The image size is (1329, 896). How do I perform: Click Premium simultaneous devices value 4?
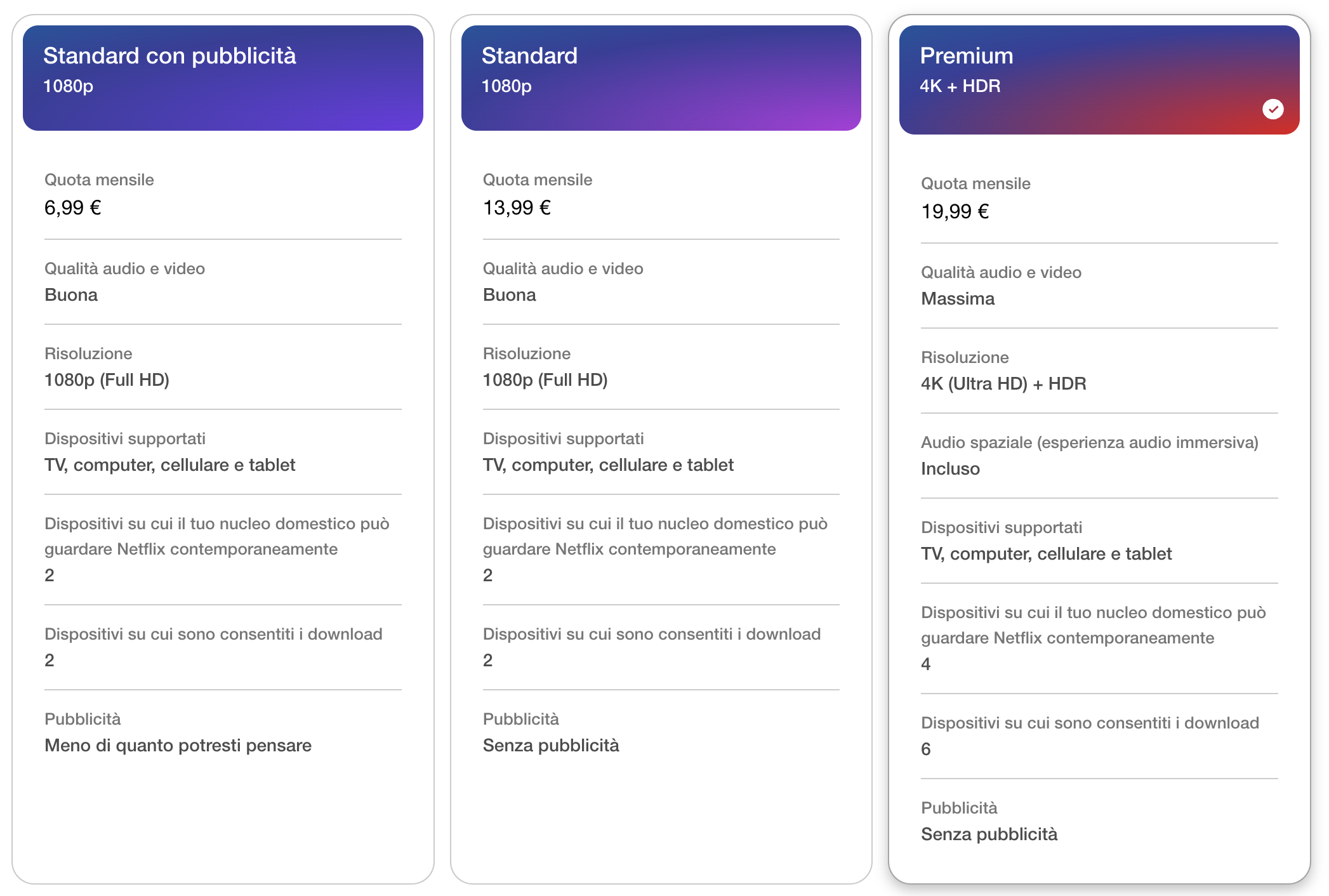click(x=926, y=664)
